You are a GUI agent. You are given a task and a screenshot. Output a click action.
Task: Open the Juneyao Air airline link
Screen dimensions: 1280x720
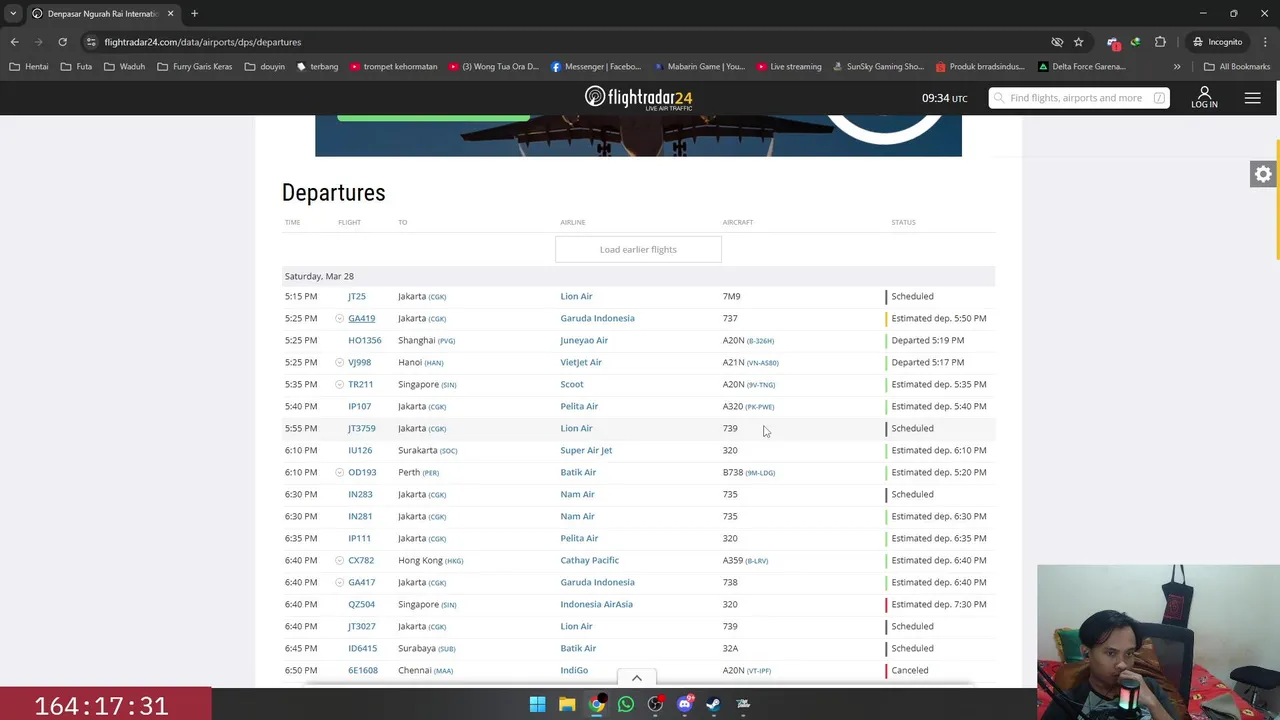[x=584, y=340]
